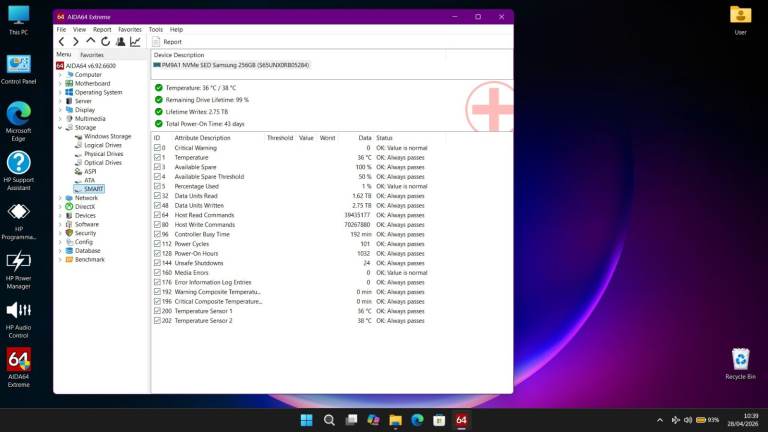Expand the Network tree node

pos(60,198)
